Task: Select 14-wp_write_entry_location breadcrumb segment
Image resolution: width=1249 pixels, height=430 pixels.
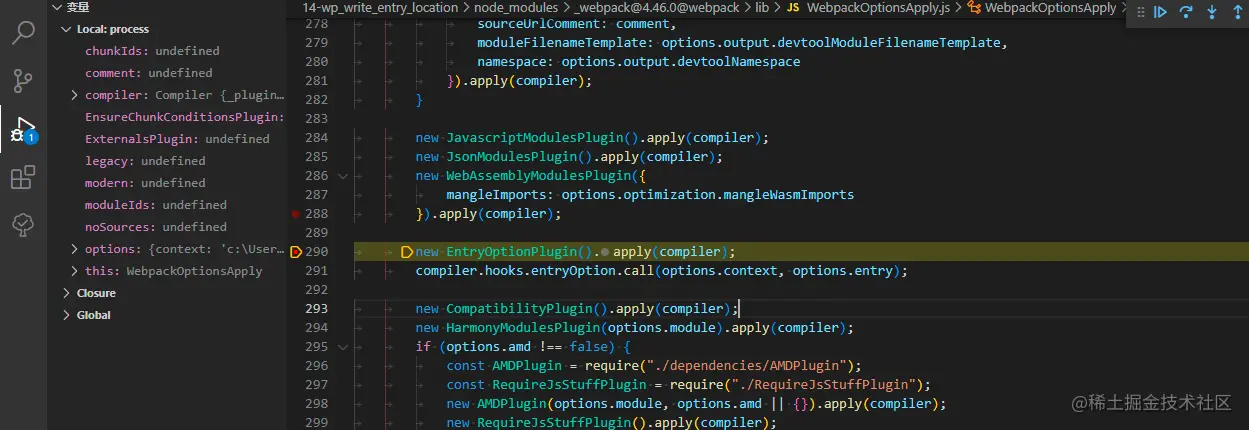Action: [380, 8]
